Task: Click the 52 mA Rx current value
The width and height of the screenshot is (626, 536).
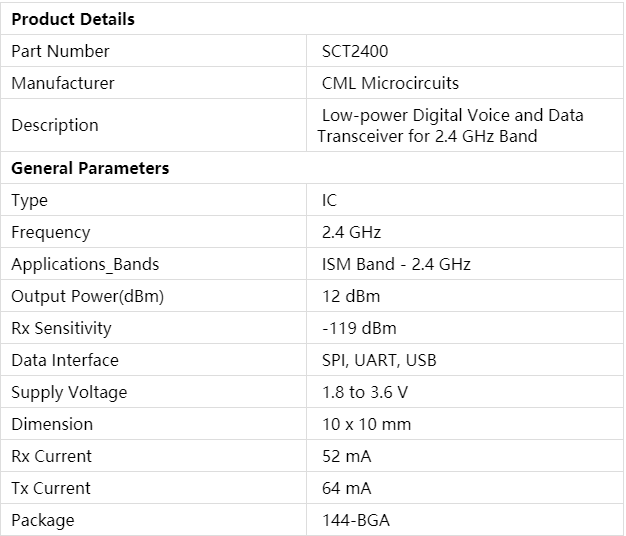Action: 346,456
